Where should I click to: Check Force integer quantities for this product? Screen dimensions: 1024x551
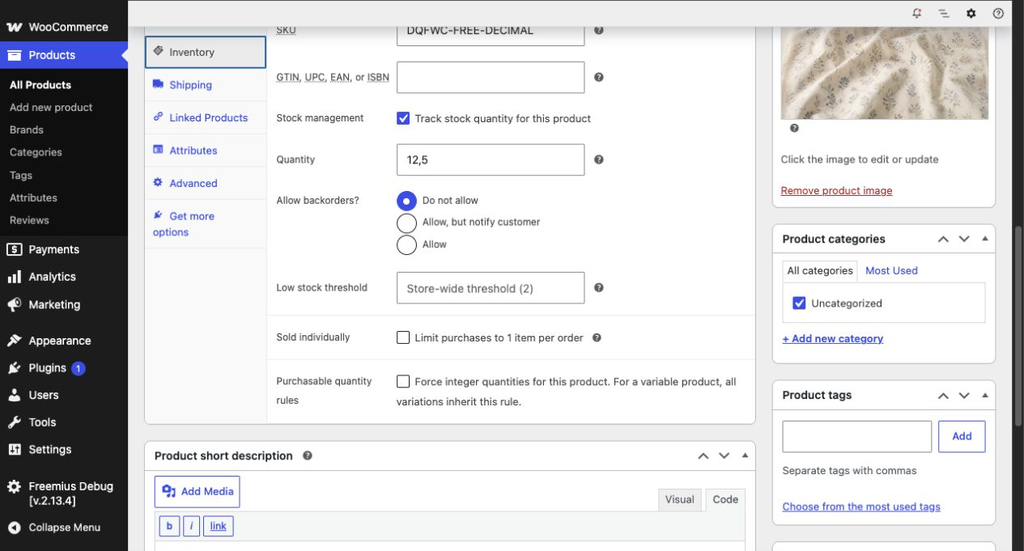click(x=404, y=381)
